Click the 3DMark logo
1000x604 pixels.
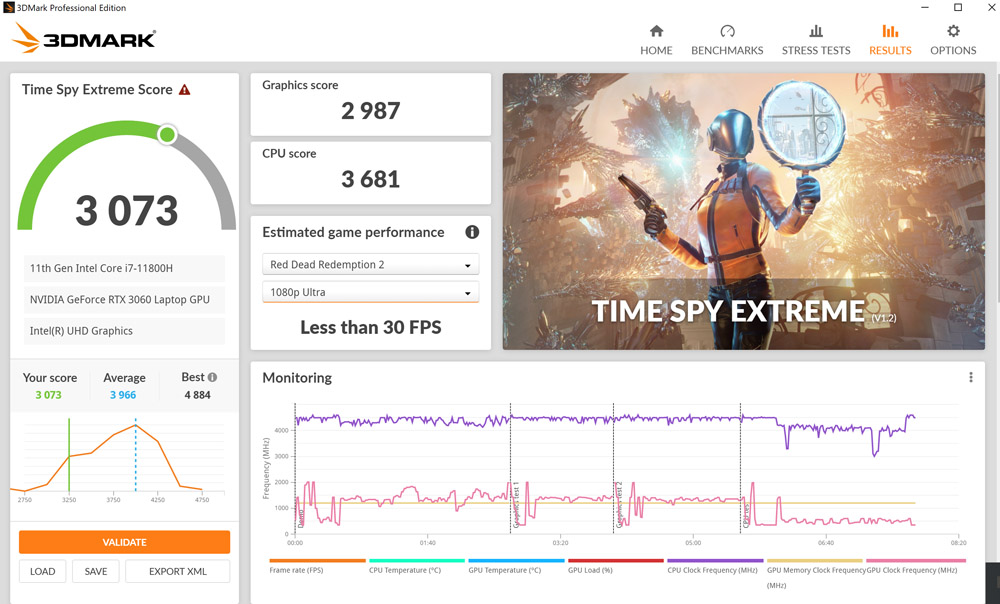(x=84, y=38)
